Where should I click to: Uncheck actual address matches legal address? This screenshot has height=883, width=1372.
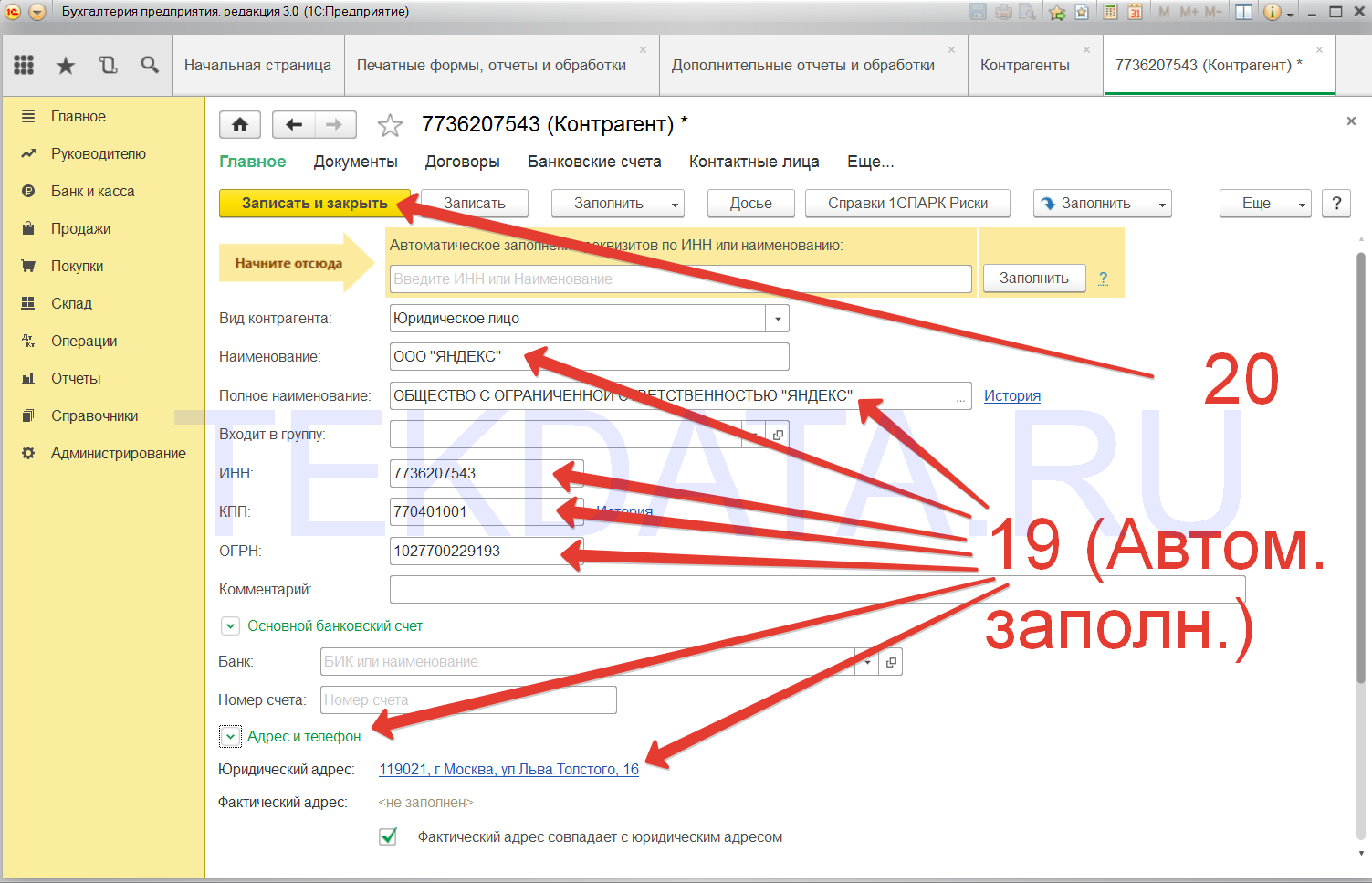click(x=388, y=836)
